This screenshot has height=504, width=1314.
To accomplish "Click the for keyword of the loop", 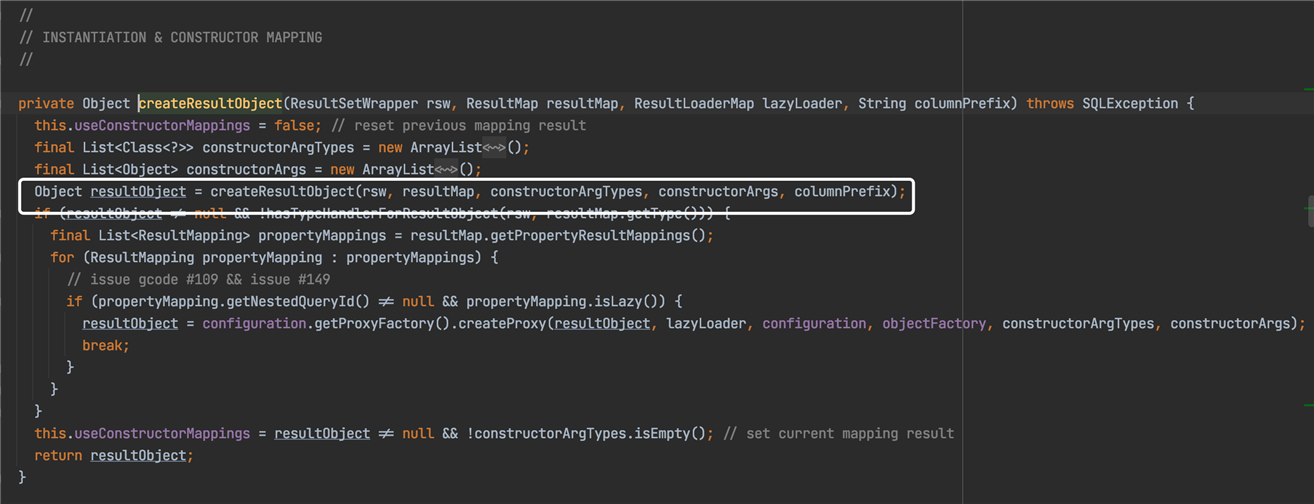I will point(62,257).
